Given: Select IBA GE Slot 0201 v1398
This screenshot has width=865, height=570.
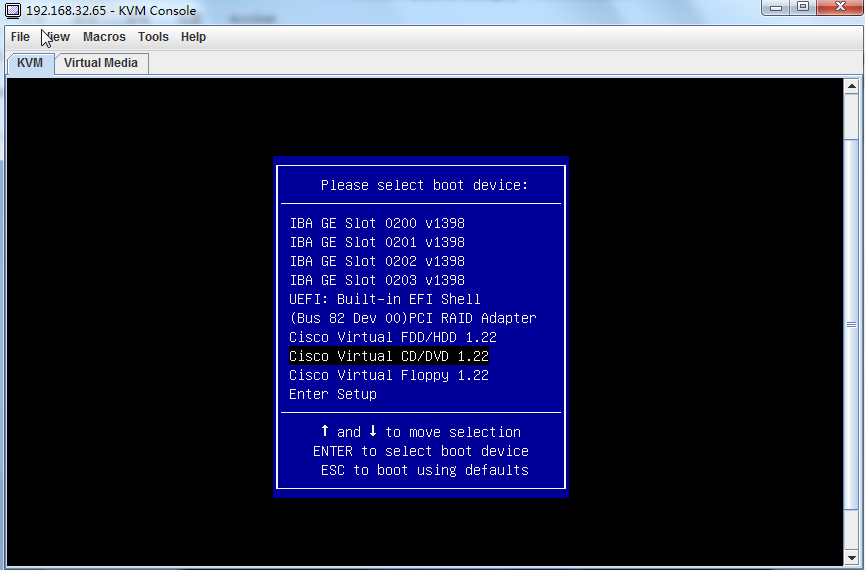Looking at the screenshot, I should pyautogui.click(x=377, y=242).
